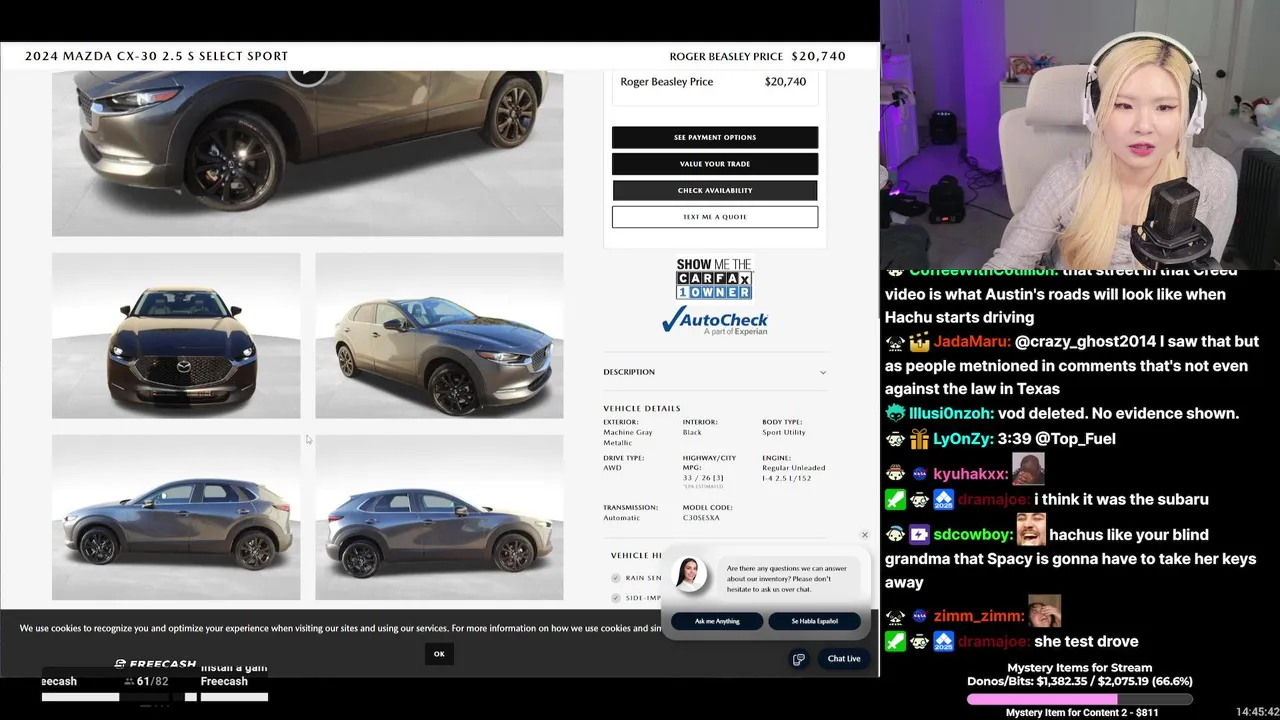Click the crown badge next to JadaMaru

tap(920, 343)
